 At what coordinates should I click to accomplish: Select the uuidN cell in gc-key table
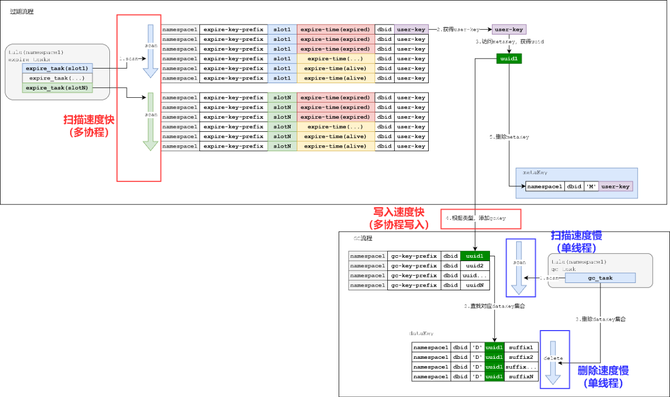[475, 285]
